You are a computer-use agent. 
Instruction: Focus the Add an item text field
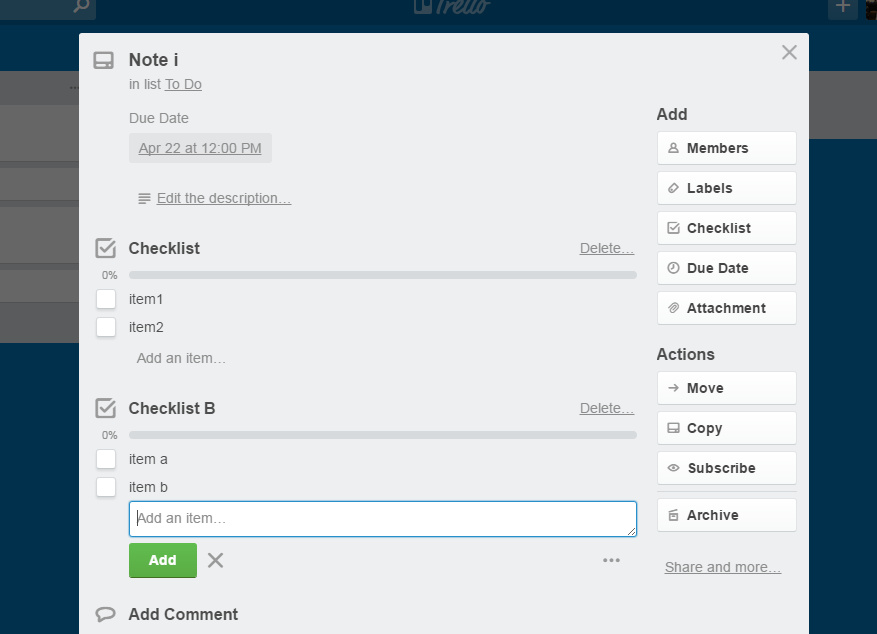tap(382, 518)
